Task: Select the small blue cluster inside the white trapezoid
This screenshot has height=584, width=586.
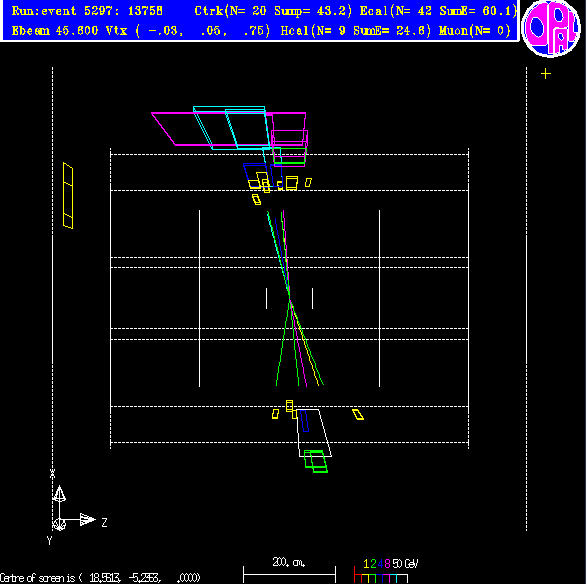Action: click(x=305, y=421)
